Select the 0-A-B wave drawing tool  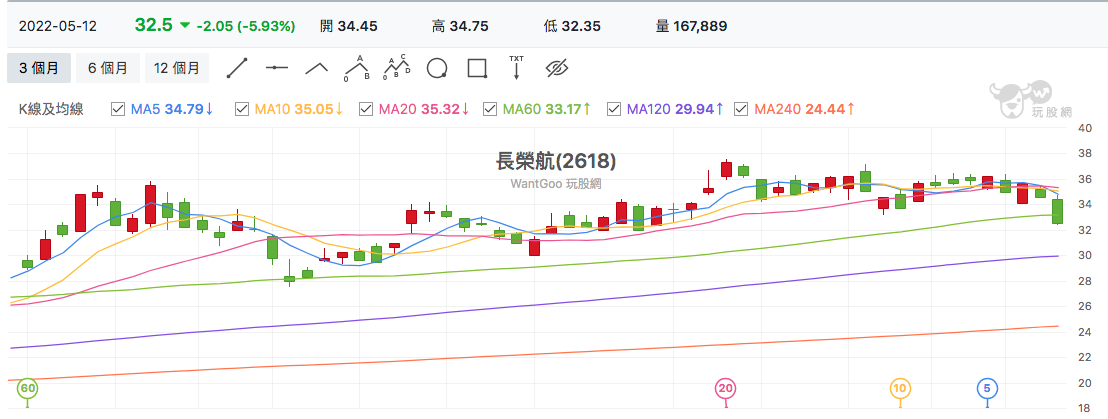(x=358, y=68)
